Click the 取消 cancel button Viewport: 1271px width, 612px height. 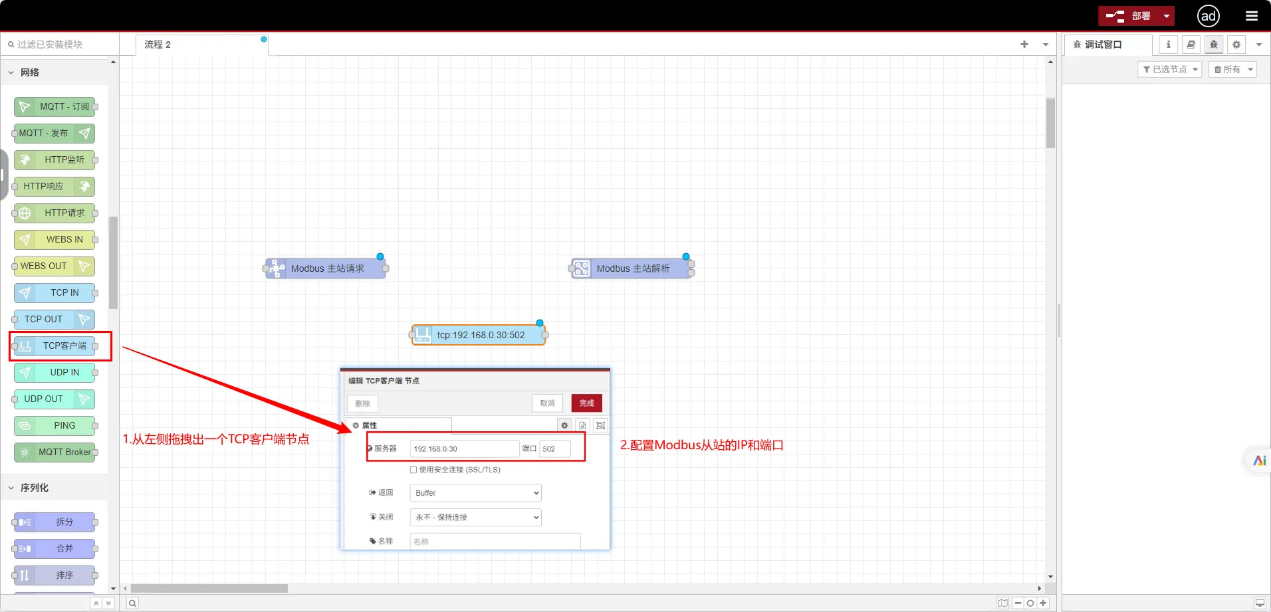[547, 403]
